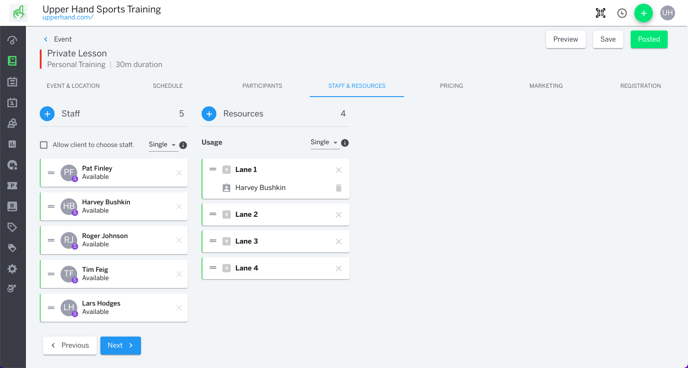Remove Lane 3 resource

point(338,242)
